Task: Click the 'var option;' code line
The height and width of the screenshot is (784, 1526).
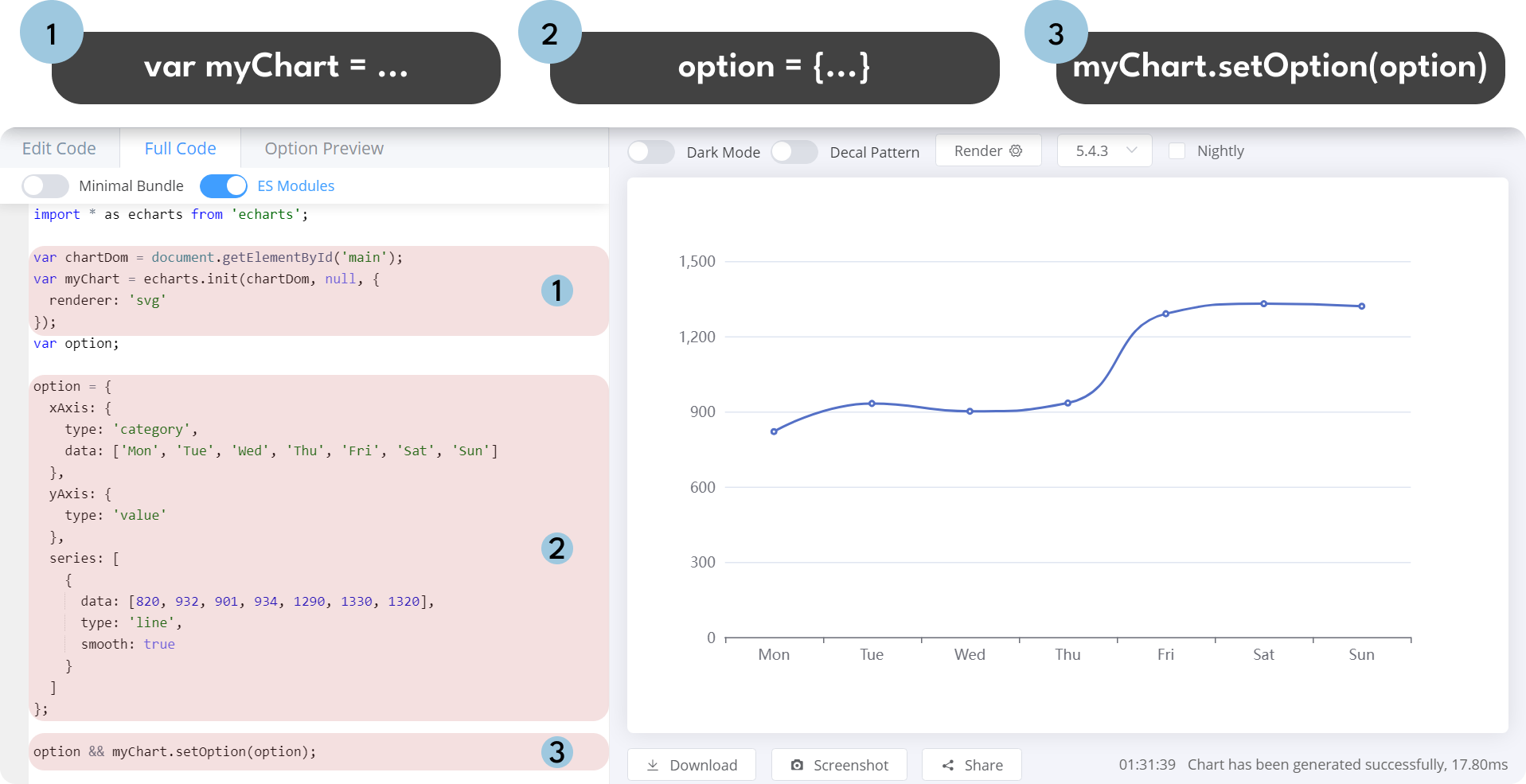Action: click(76, 343)
